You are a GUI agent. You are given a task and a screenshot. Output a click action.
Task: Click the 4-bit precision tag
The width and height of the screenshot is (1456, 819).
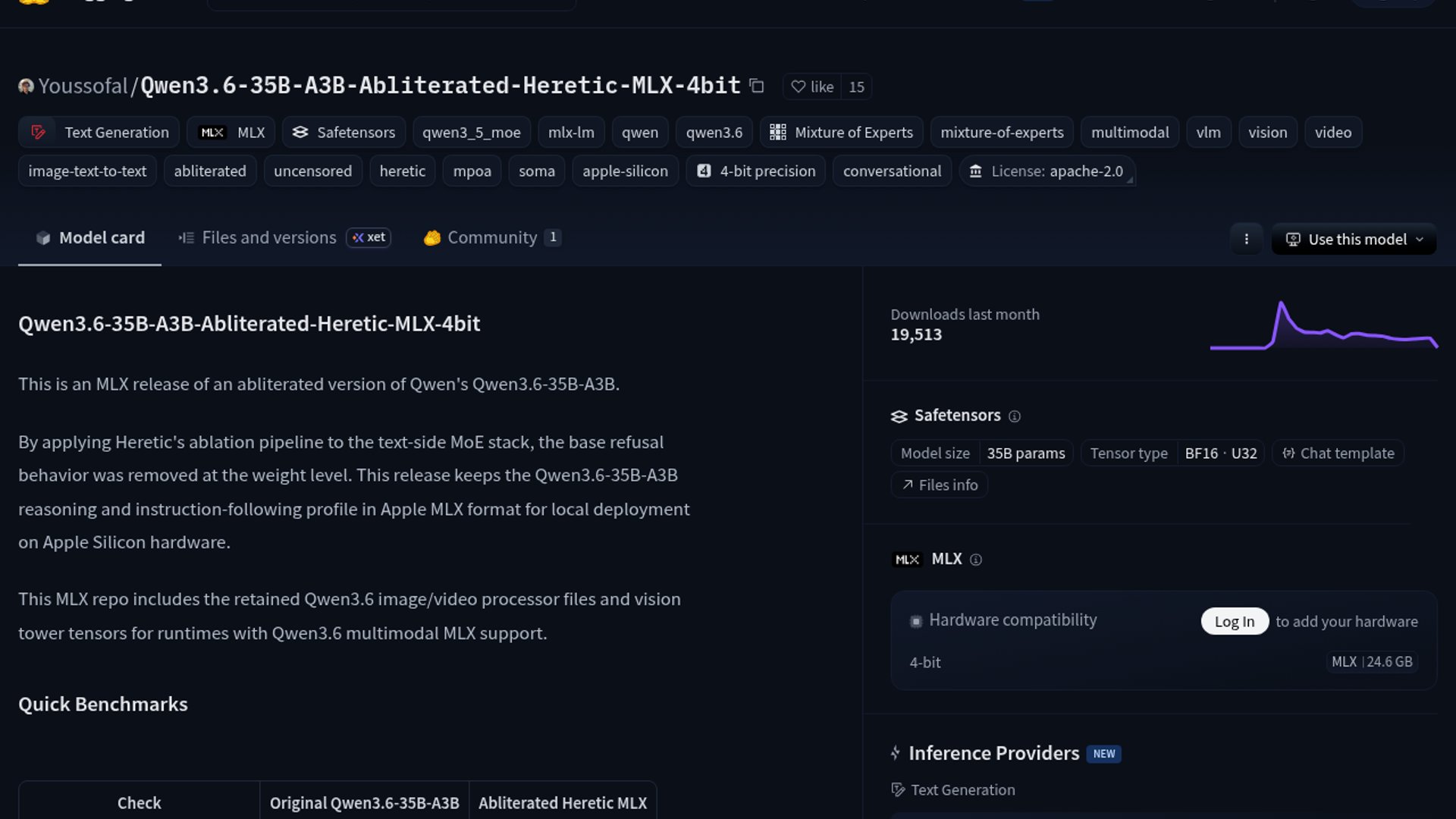755,171
